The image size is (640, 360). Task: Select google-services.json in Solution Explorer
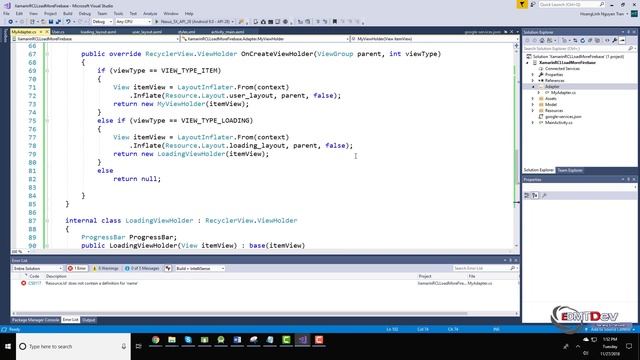pos(563,117)
